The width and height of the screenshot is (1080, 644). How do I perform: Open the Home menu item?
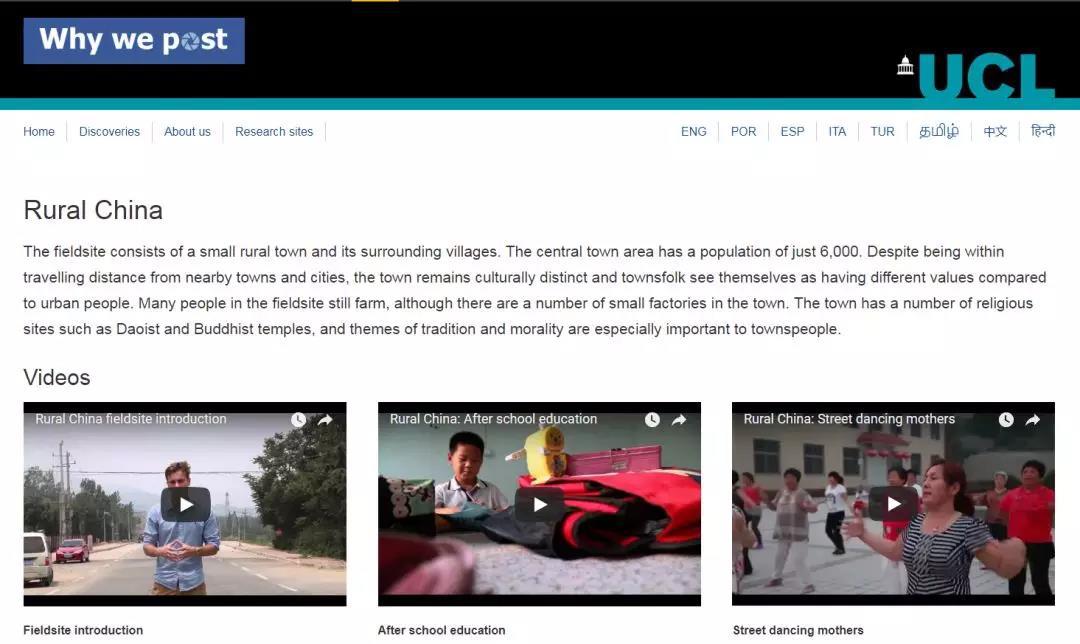[39, 132]
